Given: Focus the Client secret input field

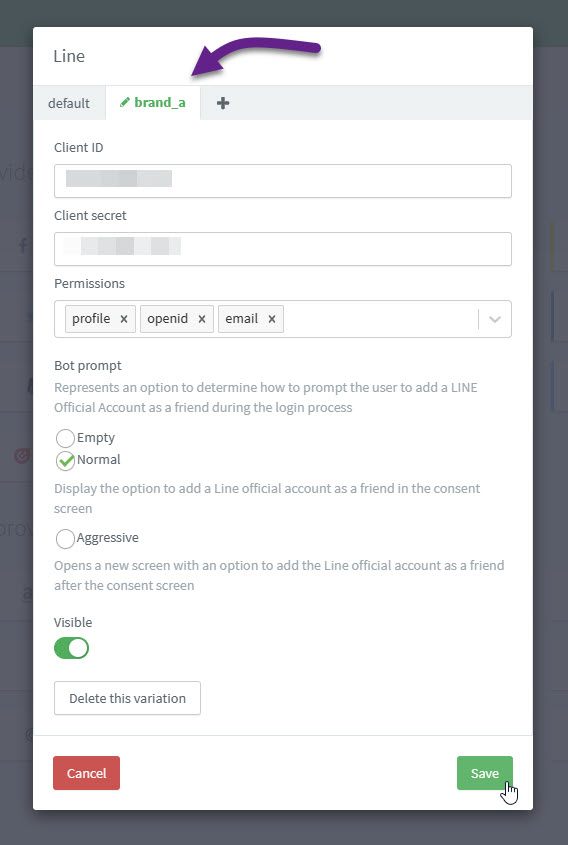Looking at the screenshot, I should click(282, 248).
